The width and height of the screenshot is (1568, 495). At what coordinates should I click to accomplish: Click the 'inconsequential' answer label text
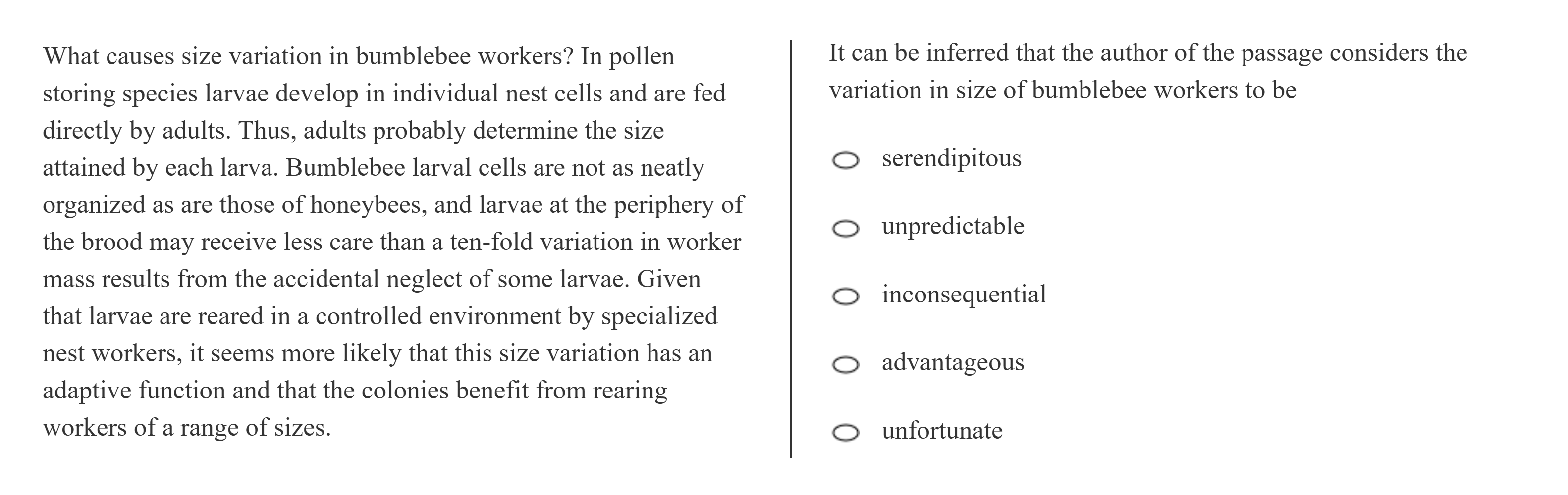[x=964, y=295]
